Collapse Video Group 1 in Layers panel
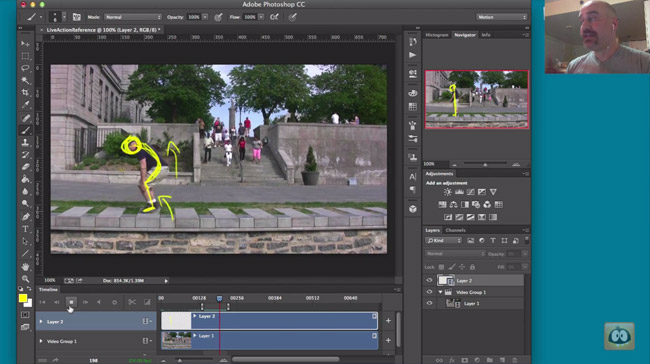Image resolution: width=650 pixels, height=364 pixels. pyautogui.click(x=440, y=292)
